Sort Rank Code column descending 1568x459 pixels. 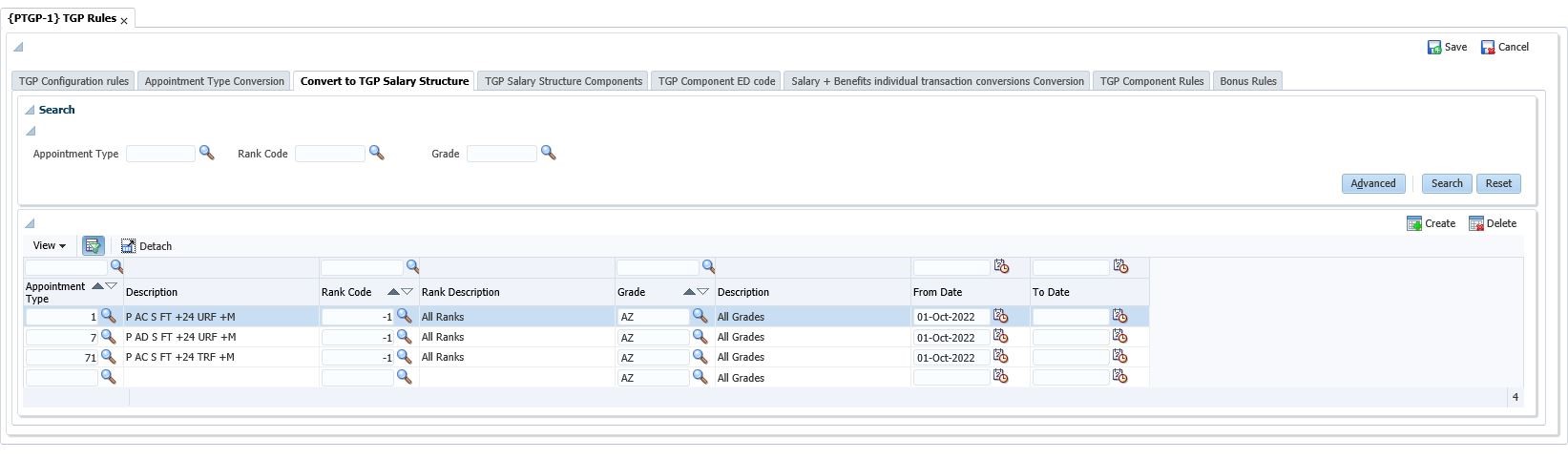407,292
